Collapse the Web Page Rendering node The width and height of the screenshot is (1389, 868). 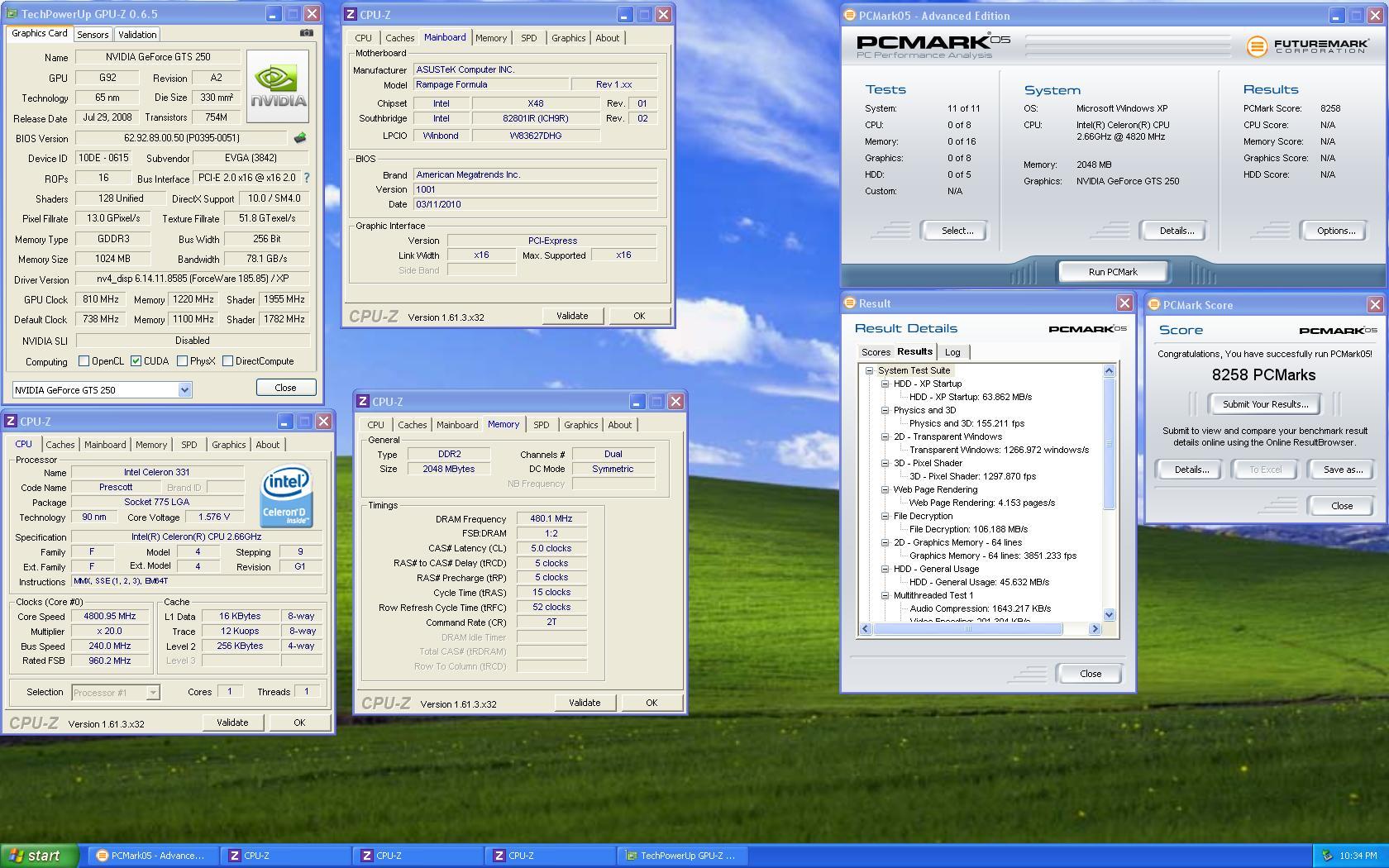(885, 489)
